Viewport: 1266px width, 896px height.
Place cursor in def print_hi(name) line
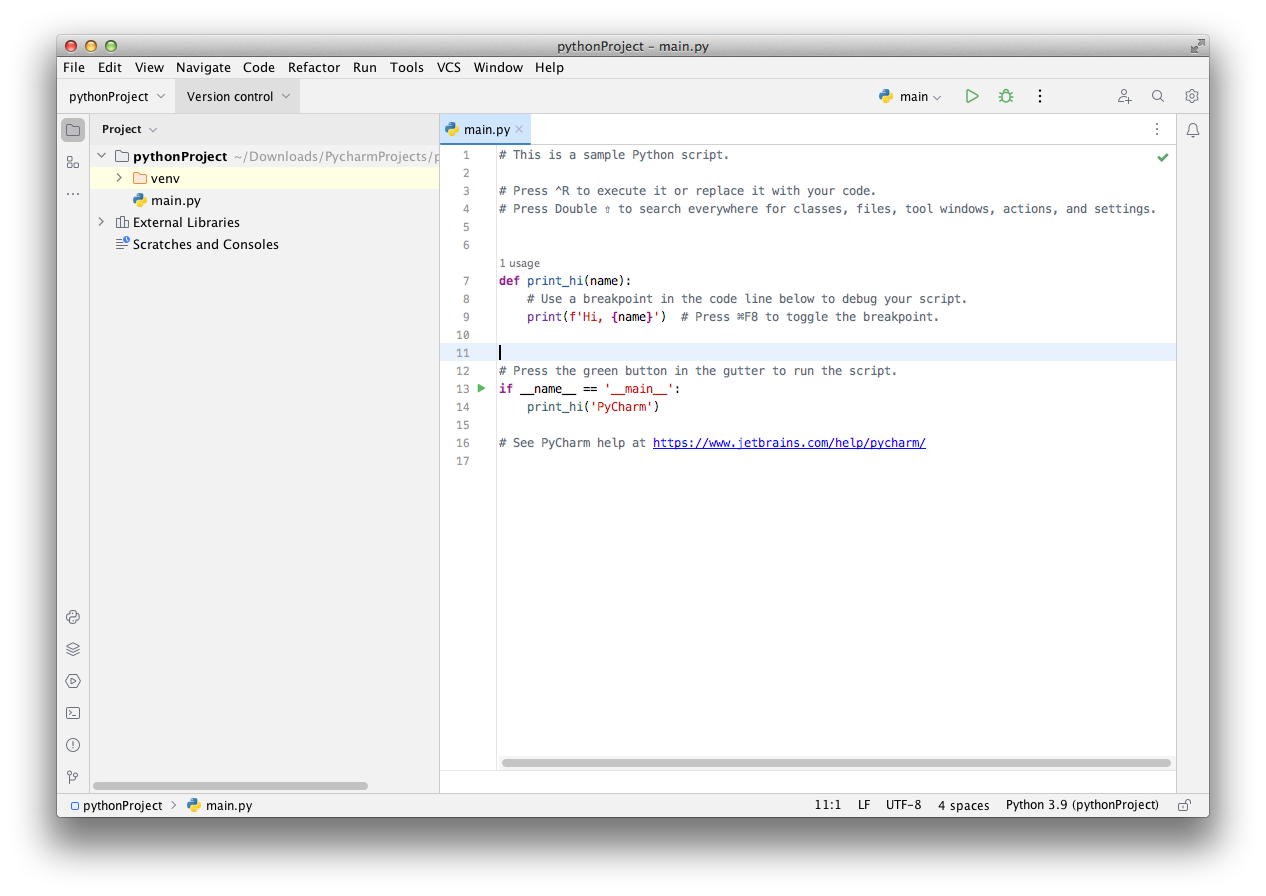[x=565, y=281]
